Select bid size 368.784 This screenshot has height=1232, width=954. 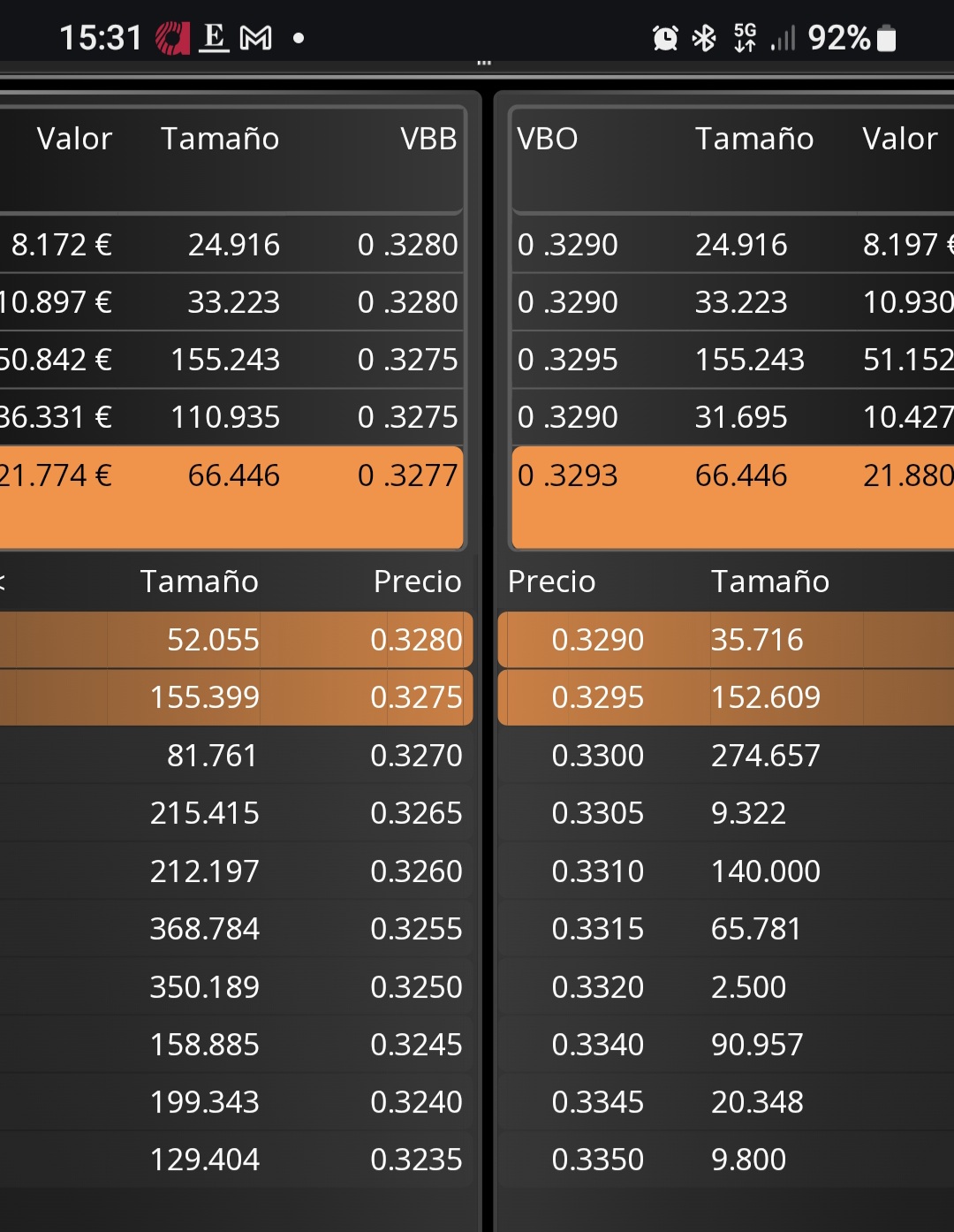[x=205, y=929]
